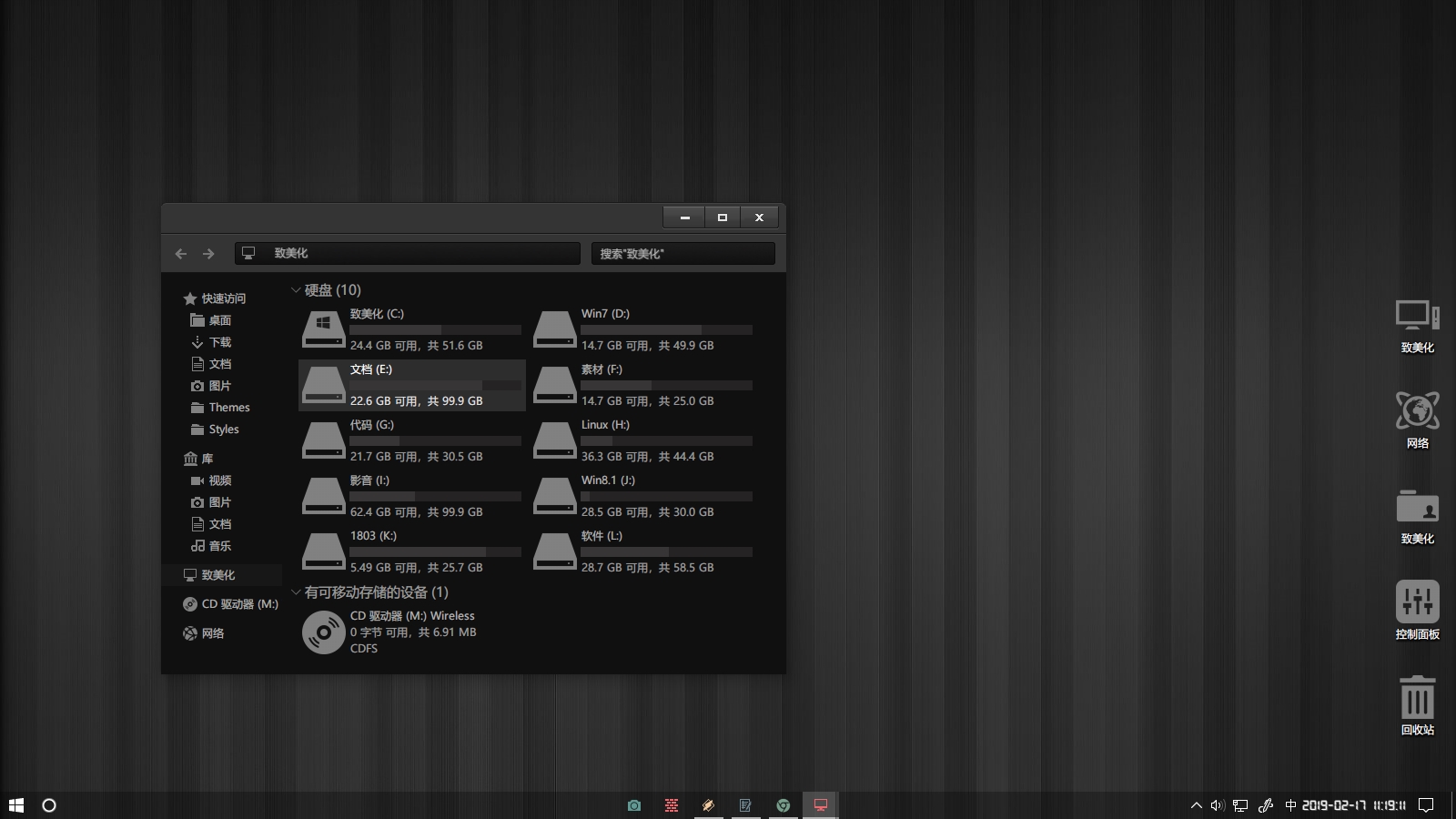
Task: Click the back navigation arrow
Action: tap(180, 254)
